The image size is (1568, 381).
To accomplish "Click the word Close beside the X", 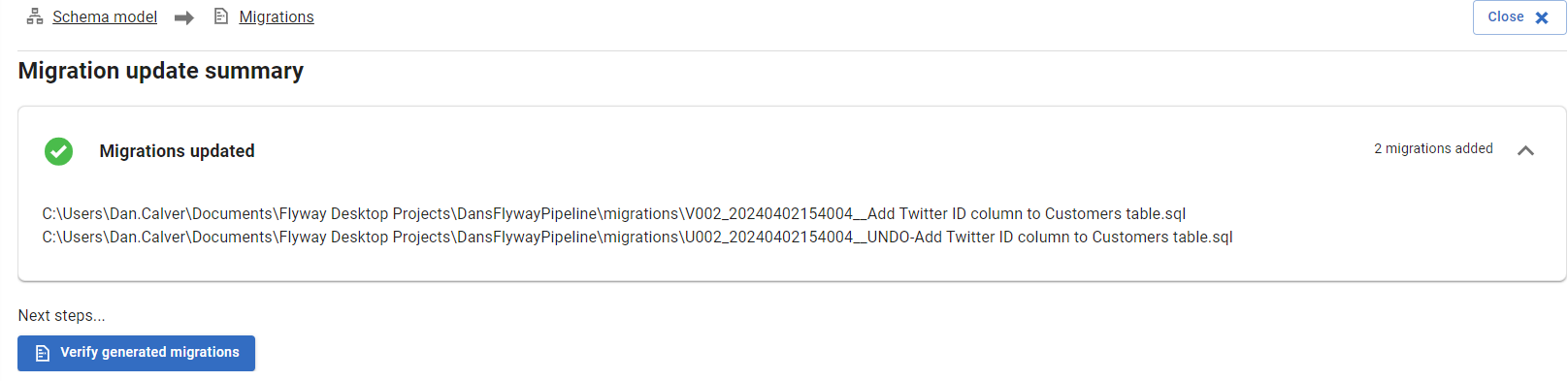I will pos(1506,16).
